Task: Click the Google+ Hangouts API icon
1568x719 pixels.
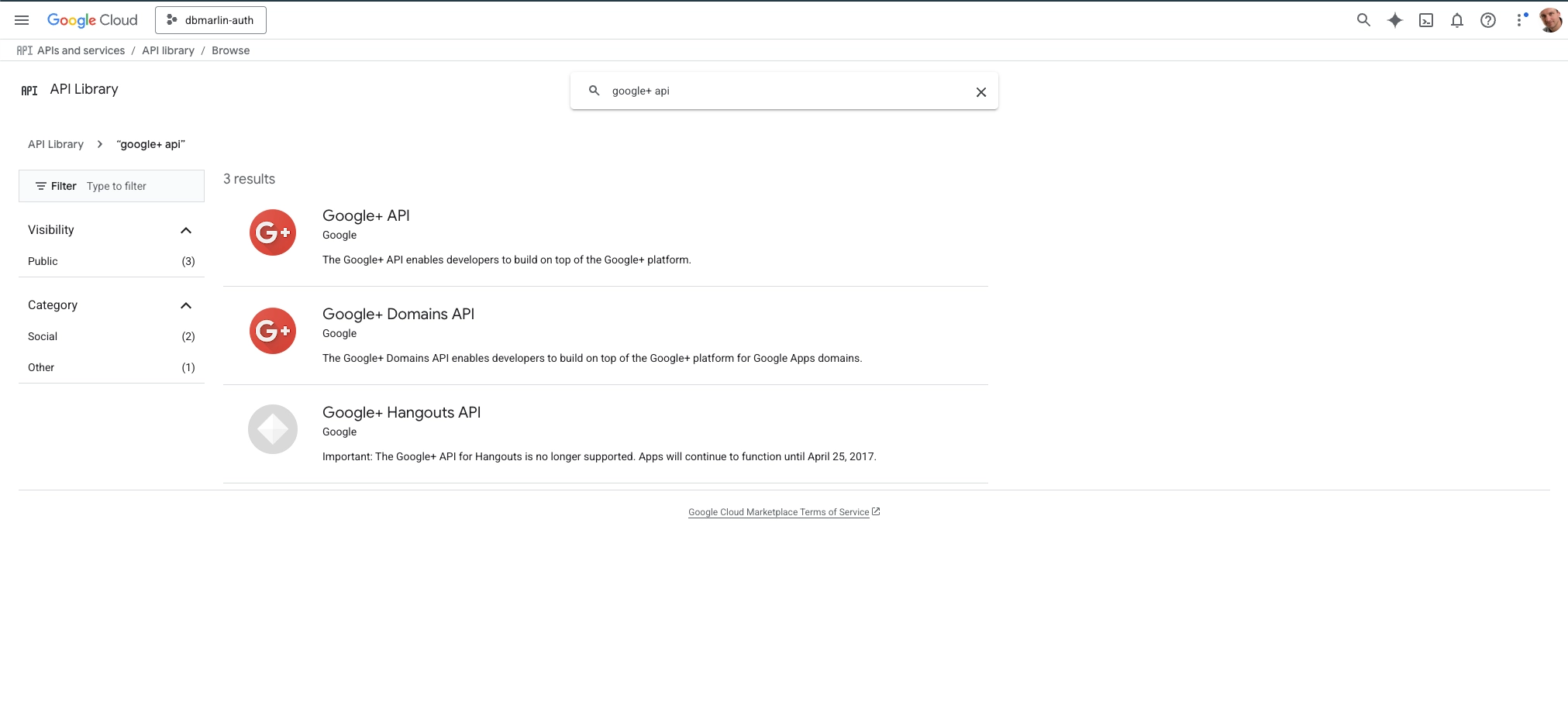Action: tap(272, 428)
